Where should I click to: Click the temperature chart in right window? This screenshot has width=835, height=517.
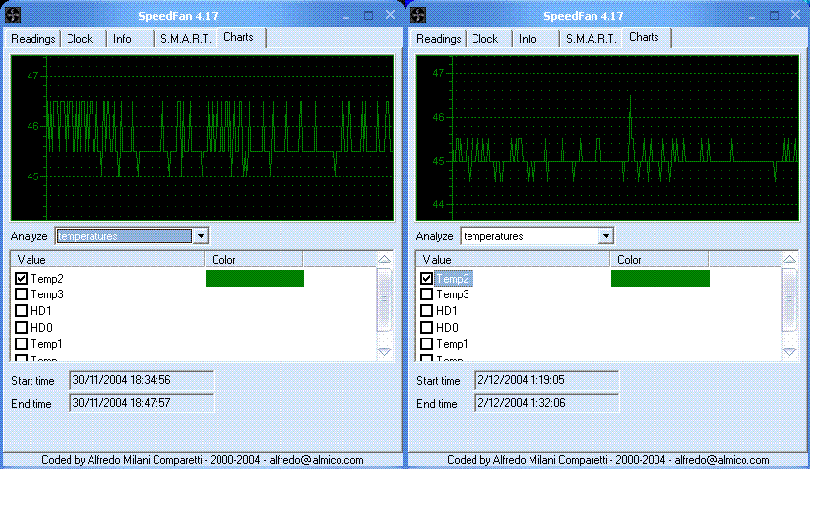[x=608, y=138]
